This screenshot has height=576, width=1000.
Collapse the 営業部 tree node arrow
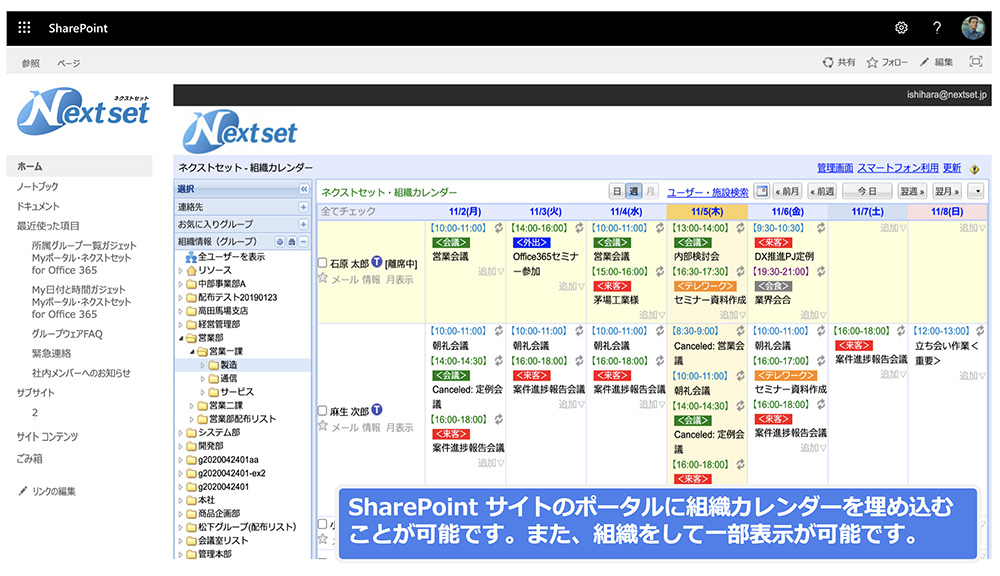180,338
